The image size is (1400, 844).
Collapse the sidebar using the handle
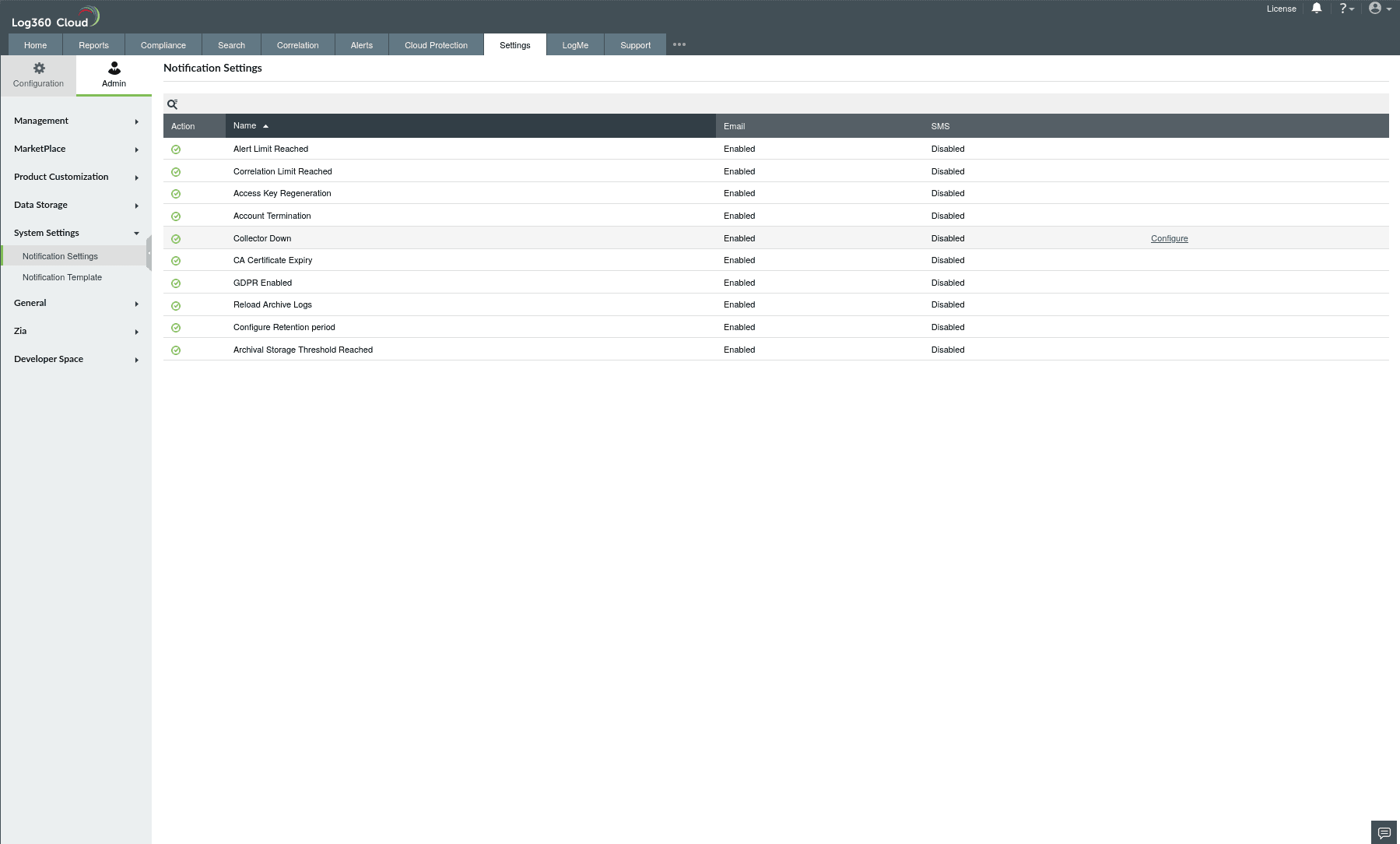click(149, 254)
